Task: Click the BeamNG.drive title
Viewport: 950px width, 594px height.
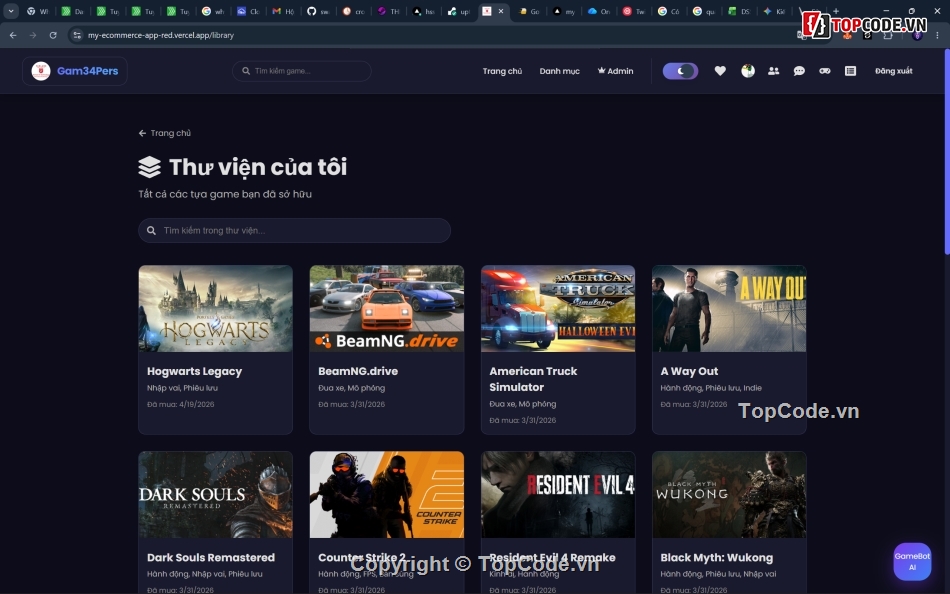Action: pyautogui.click(x=358, y=371)
